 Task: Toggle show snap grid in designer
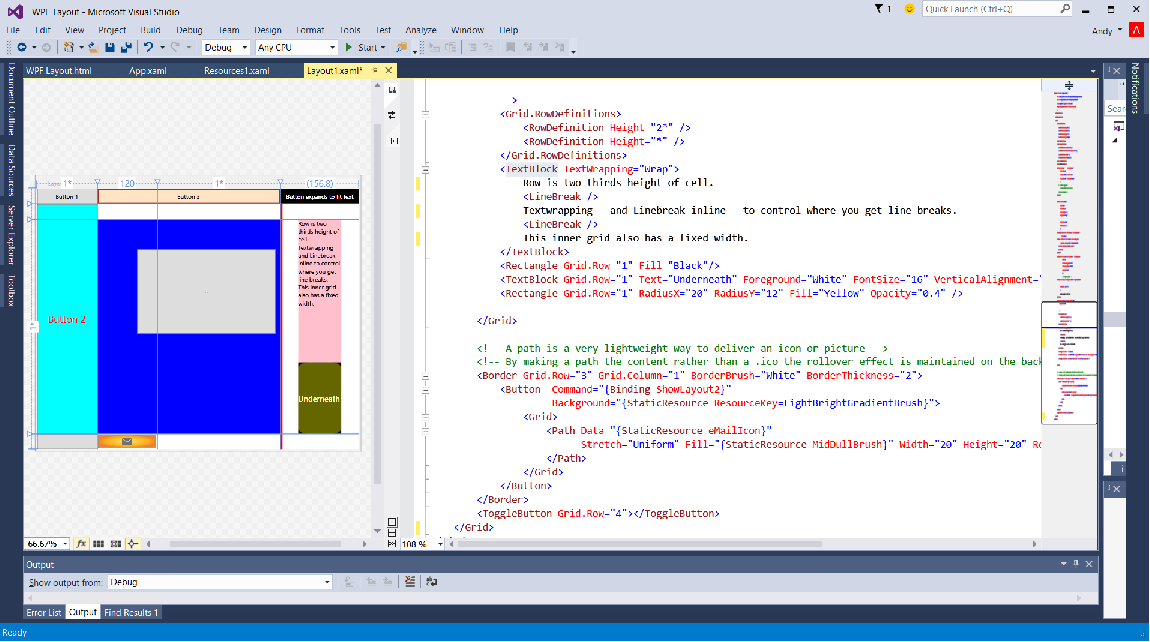click(99, 544)
